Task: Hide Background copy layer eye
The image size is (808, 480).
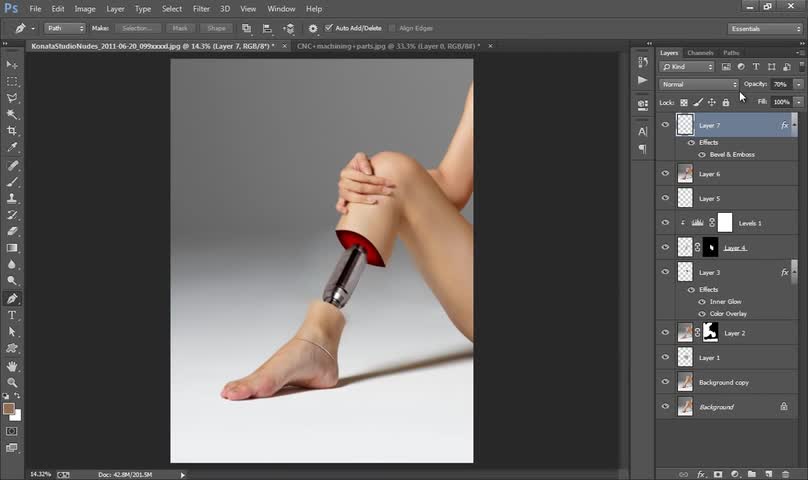Action: (665, 382)
